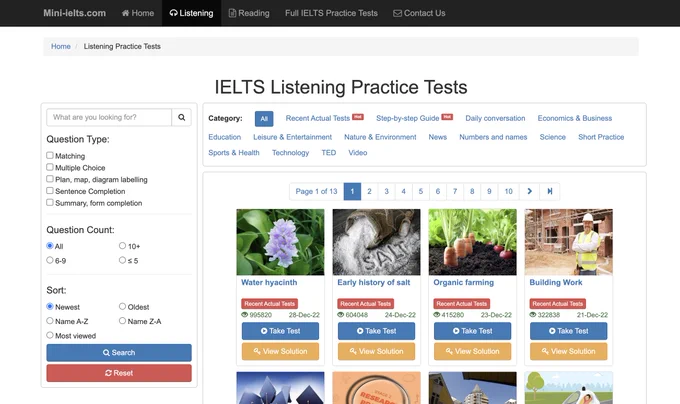This screenshot has height=404, width=680.
Task: Go to page 5 of results
Action: (x=421, y=191)
